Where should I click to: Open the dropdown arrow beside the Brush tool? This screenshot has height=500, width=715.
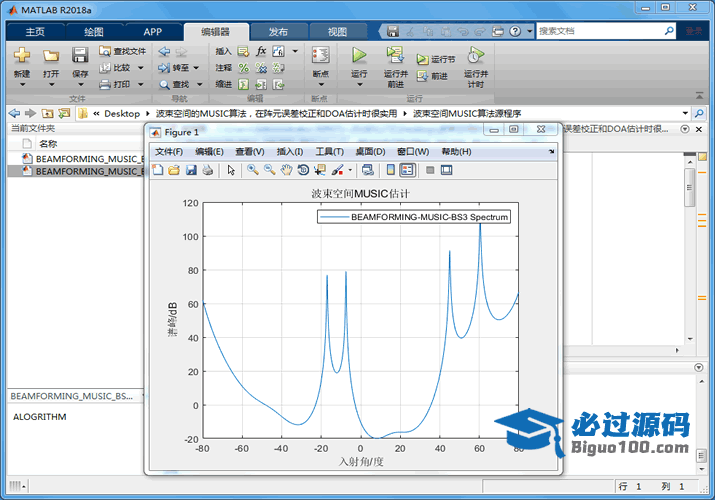(x=350, y=170)
